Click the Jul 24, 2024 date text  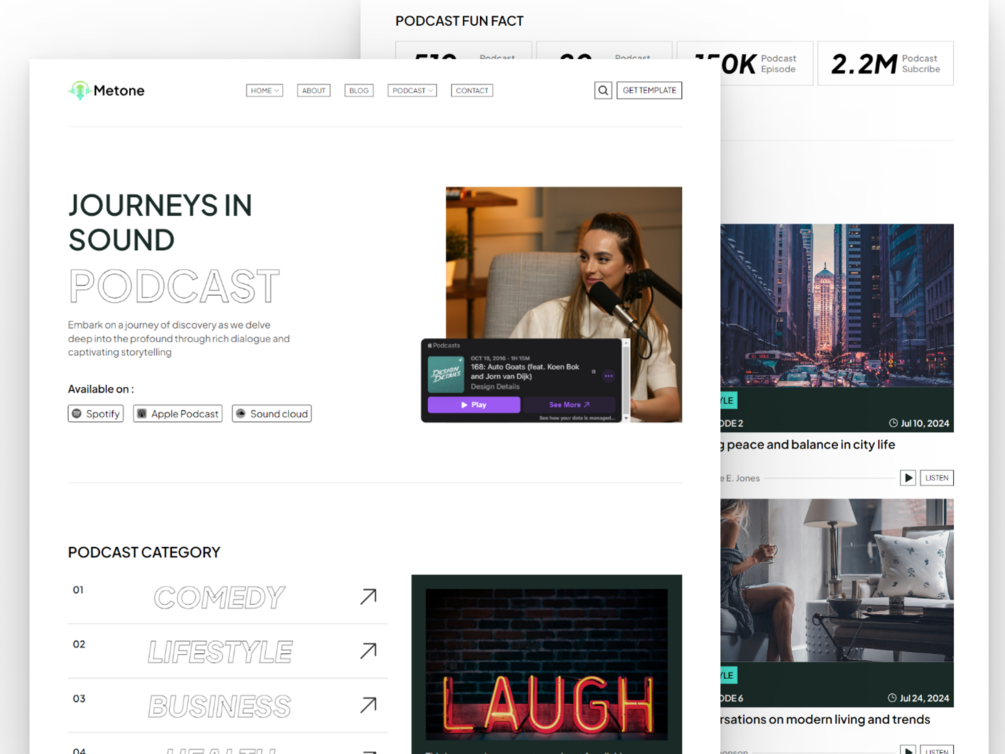click(924, 698)
